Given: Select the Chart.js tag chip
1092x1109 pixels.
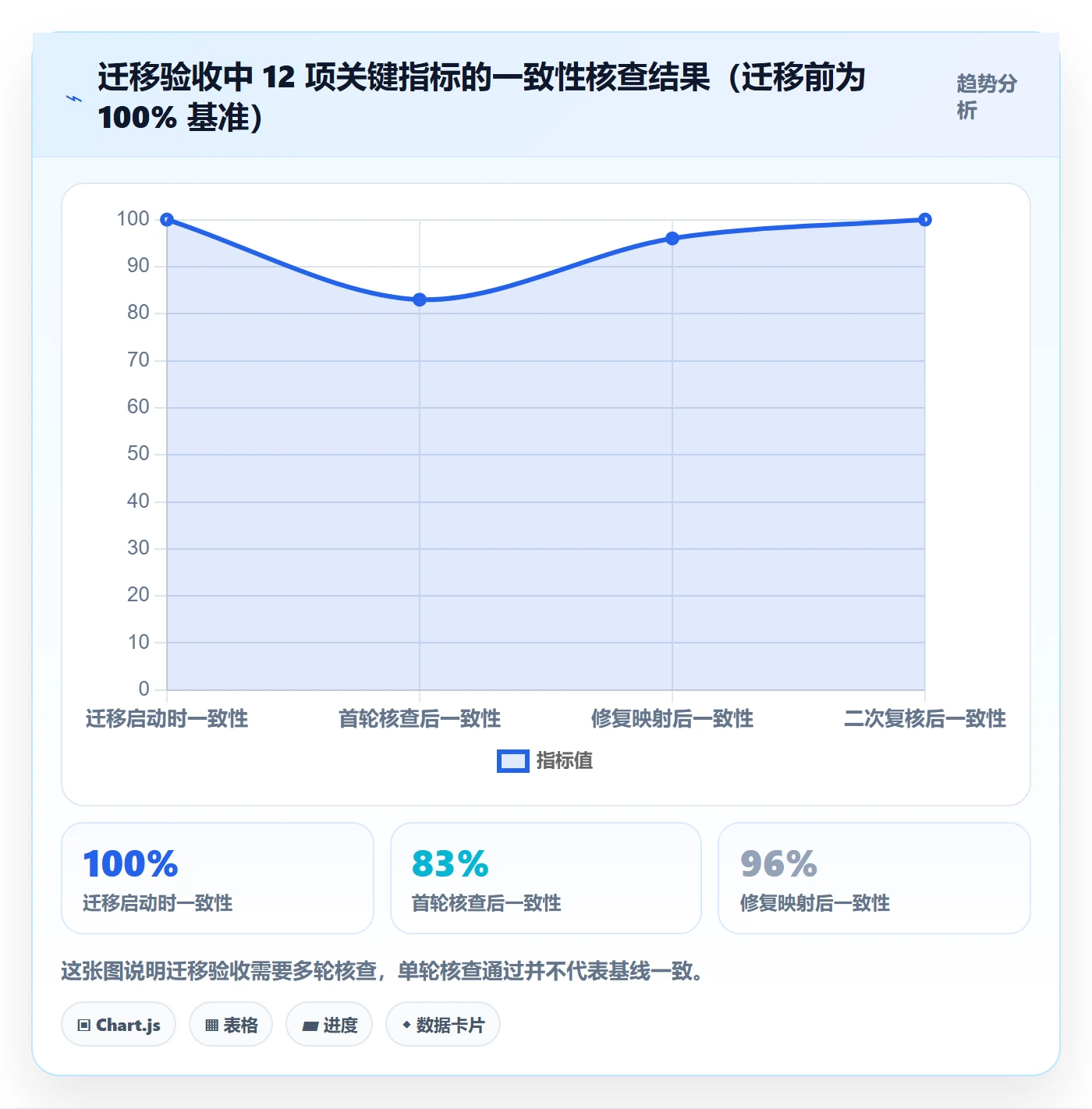Looking at the screenshot, I should tap(119, 1025).
